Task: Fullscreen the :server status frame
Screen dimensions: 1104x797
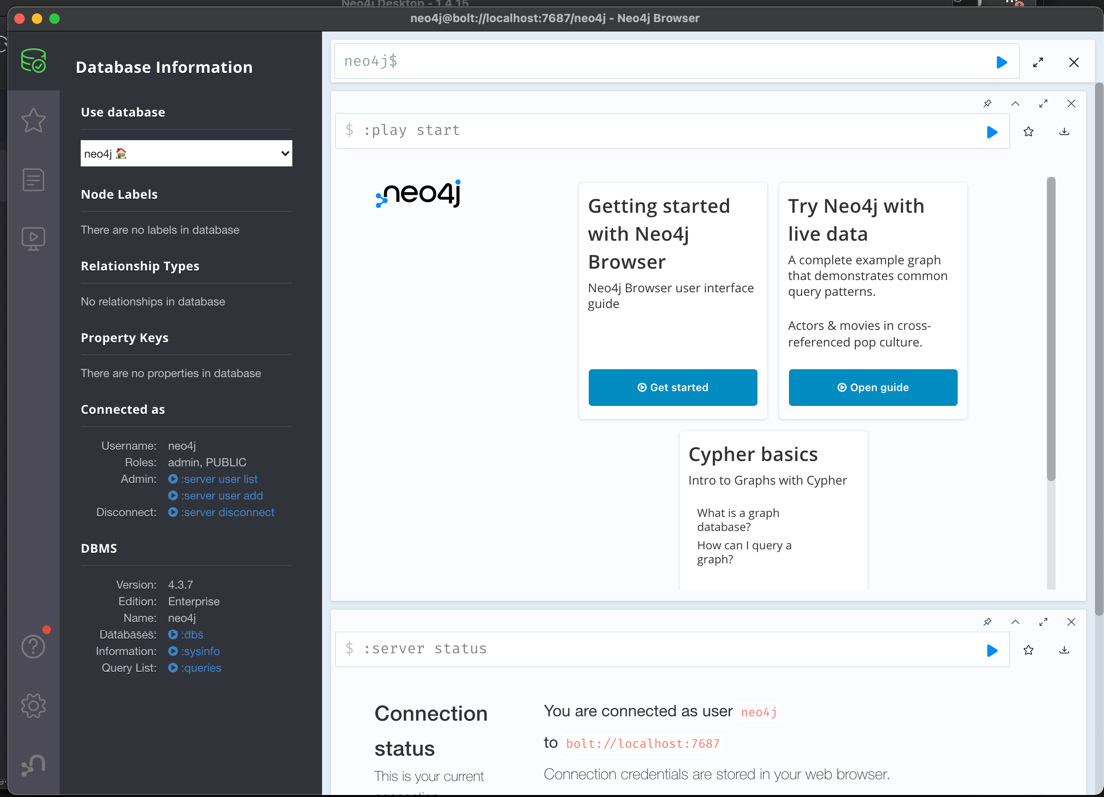Action: 1043,622
